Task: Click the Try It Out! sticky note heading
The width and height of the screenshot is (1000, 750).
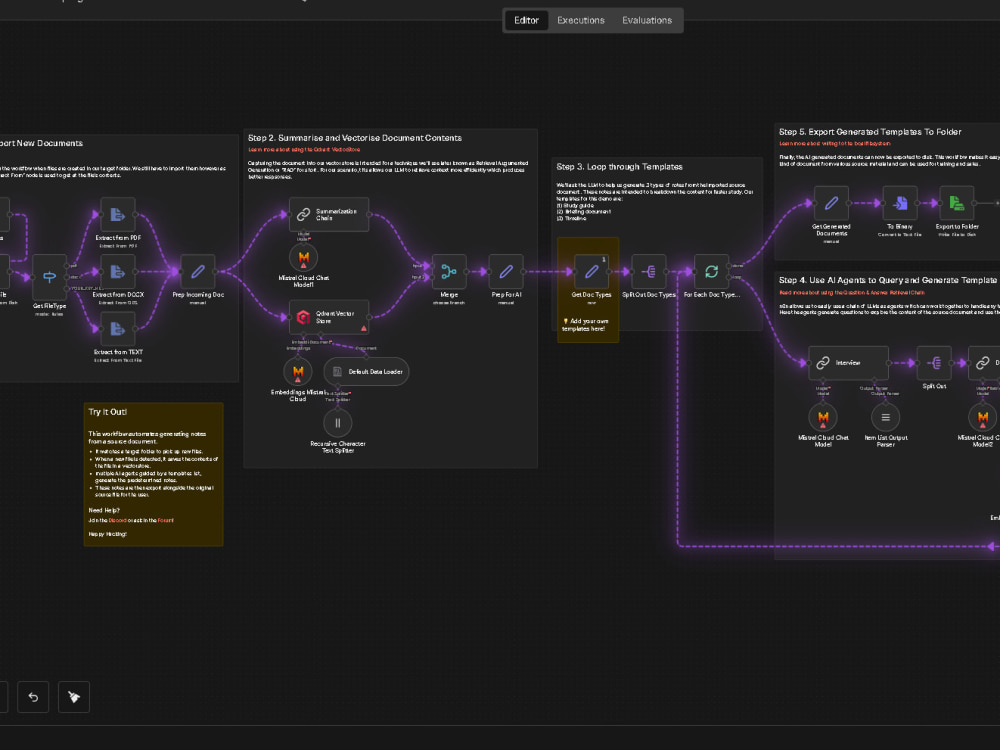Action: pyautogui.click(x=108, y=412)
